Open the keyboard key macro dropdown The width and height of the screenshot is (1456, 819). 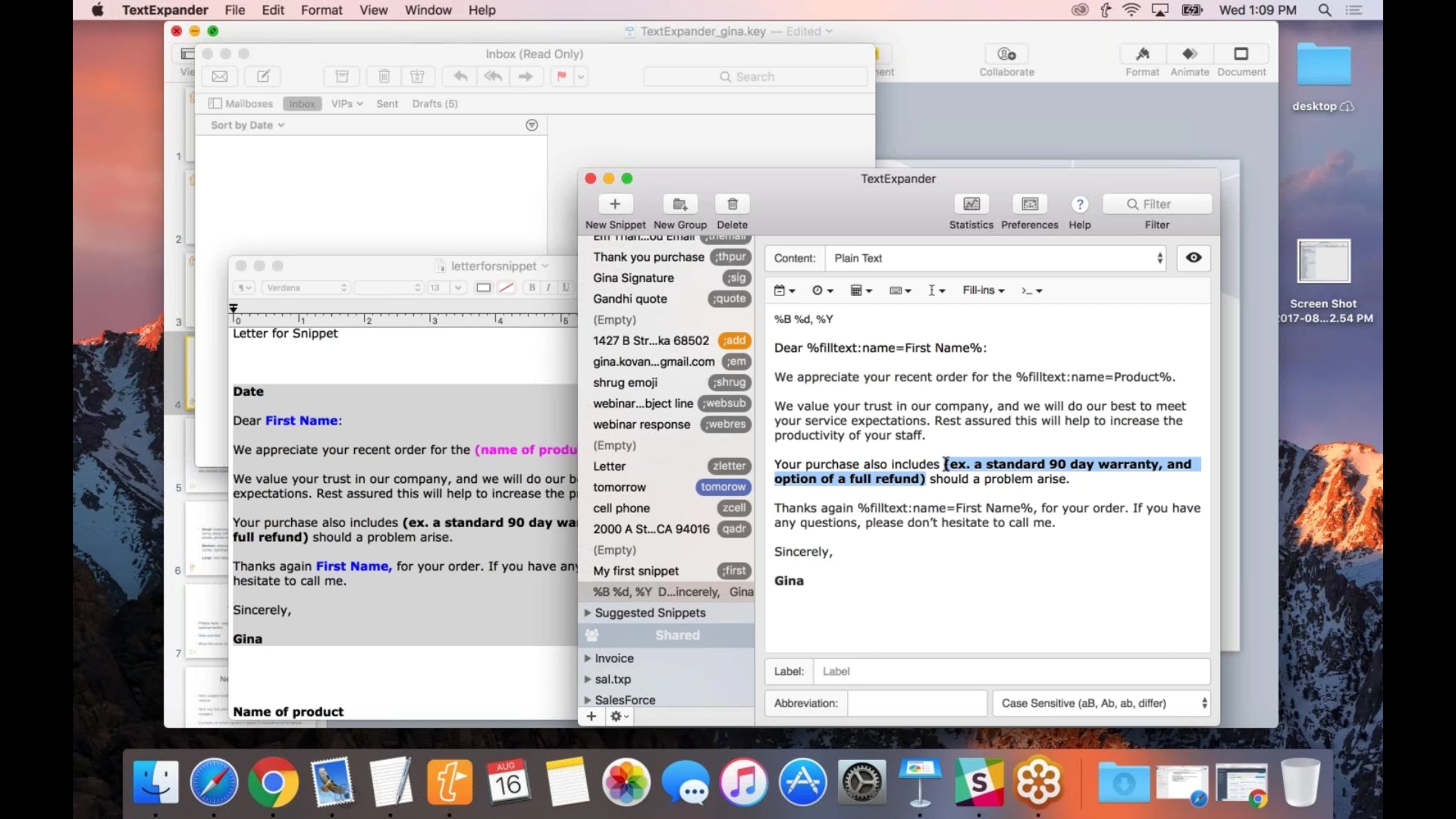(900, 291)
